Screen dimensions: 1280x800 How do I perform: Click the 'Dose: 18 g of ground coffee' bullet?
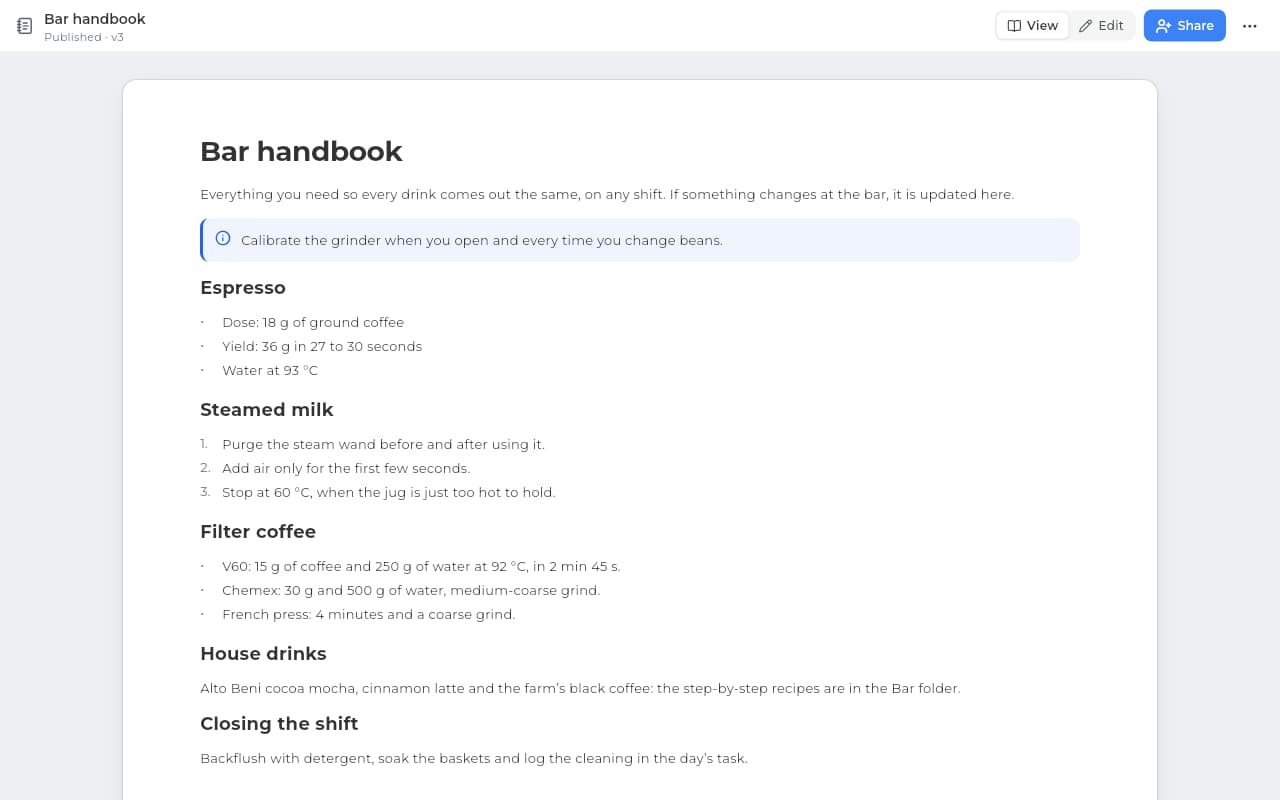[313, 322]
